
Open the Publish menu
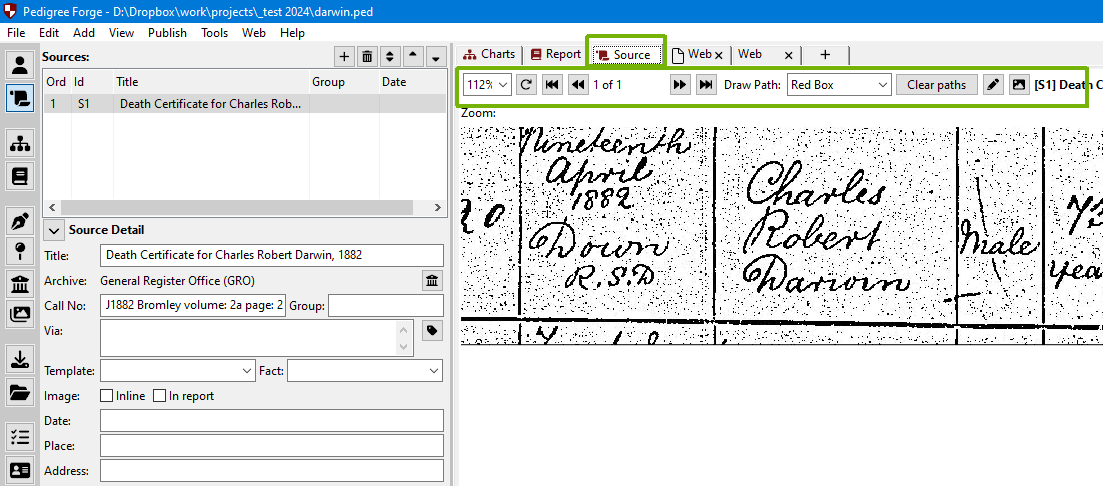pyautogui.click(x=167, y=33)
